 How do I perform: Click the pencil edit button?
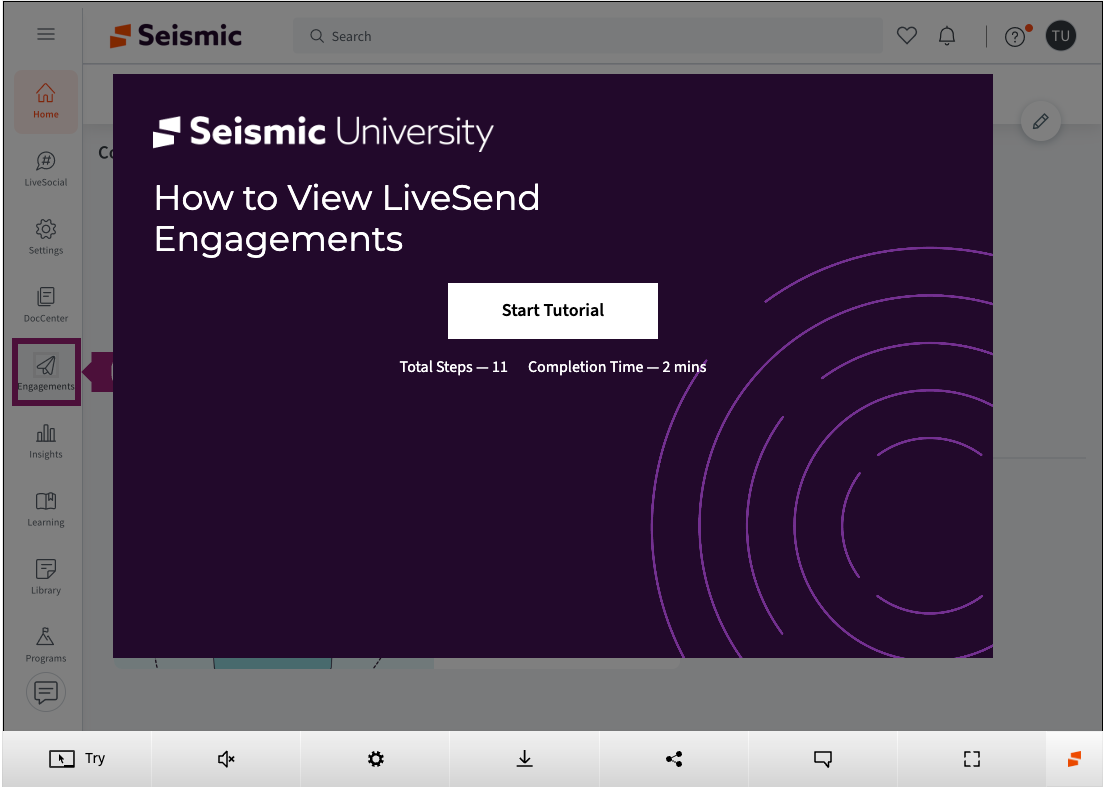1040,121
